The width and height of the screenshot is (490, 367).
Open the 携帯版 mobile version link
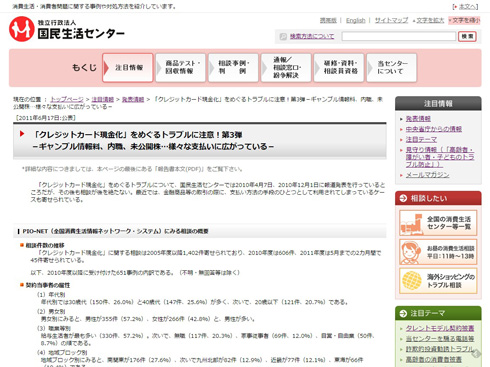tap(328, 20)
